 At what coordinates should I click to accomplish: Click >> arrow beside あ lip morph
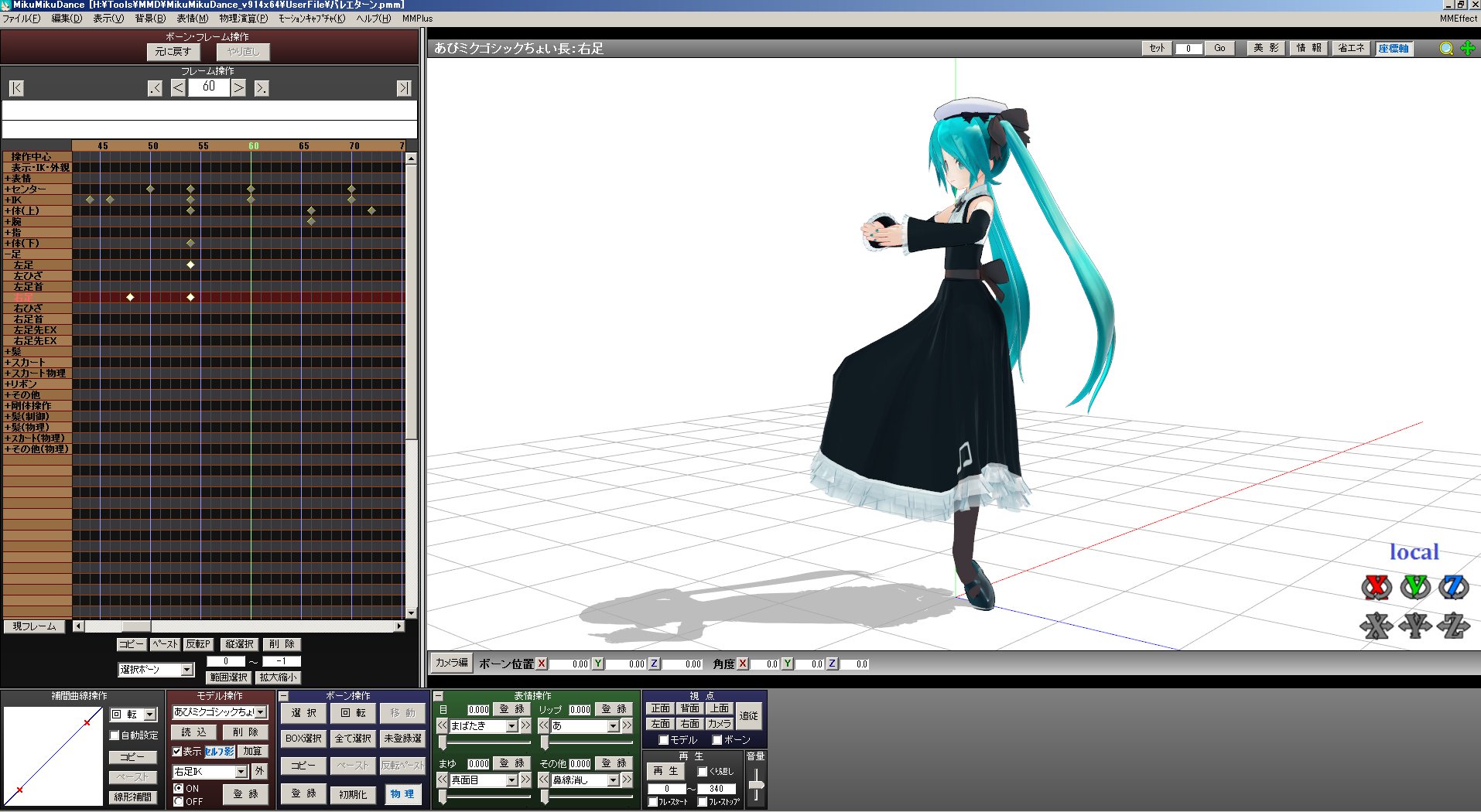(x=627, y=725)
